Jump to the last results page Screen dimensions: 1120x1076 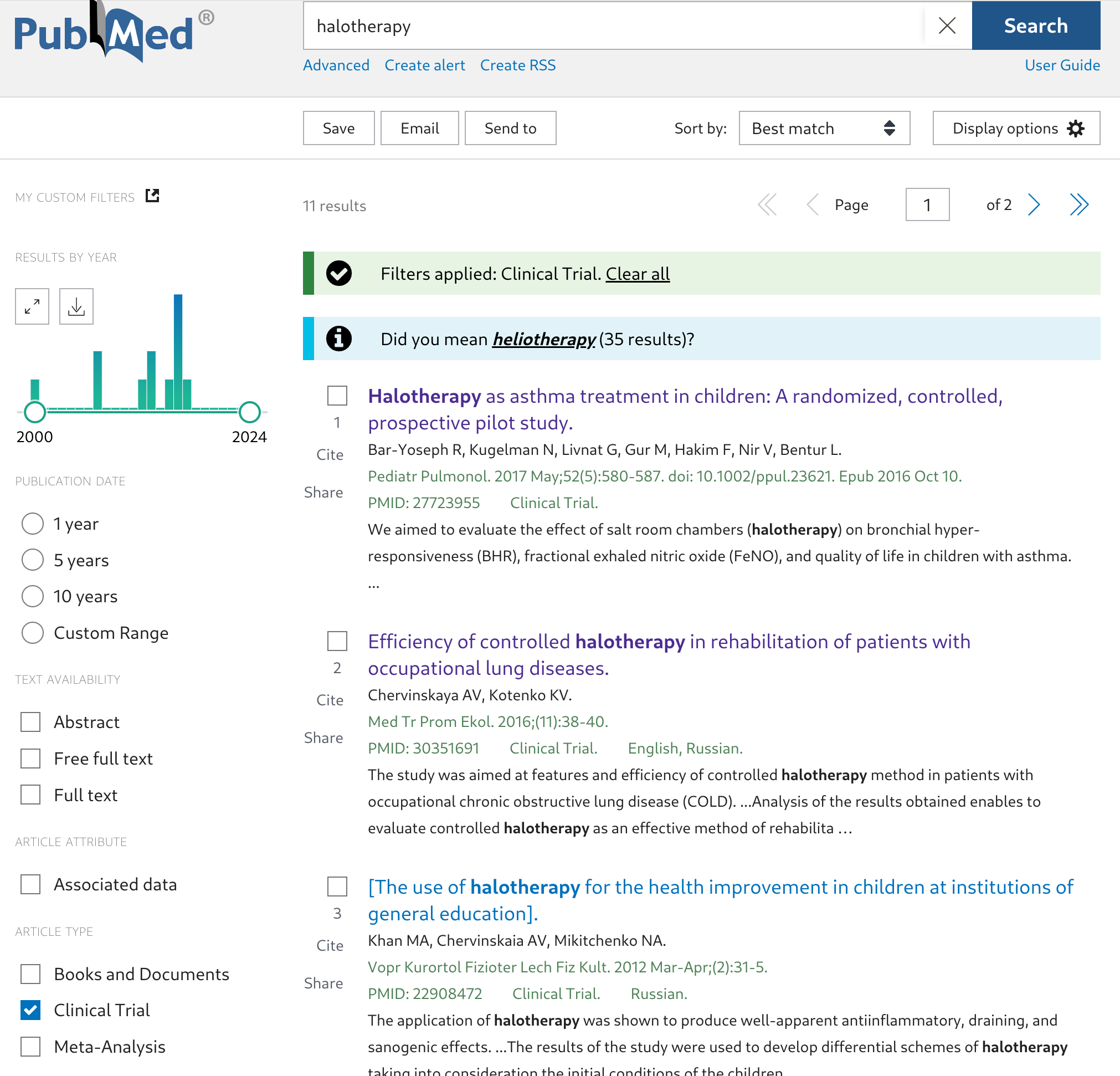tap(1080, 204)
